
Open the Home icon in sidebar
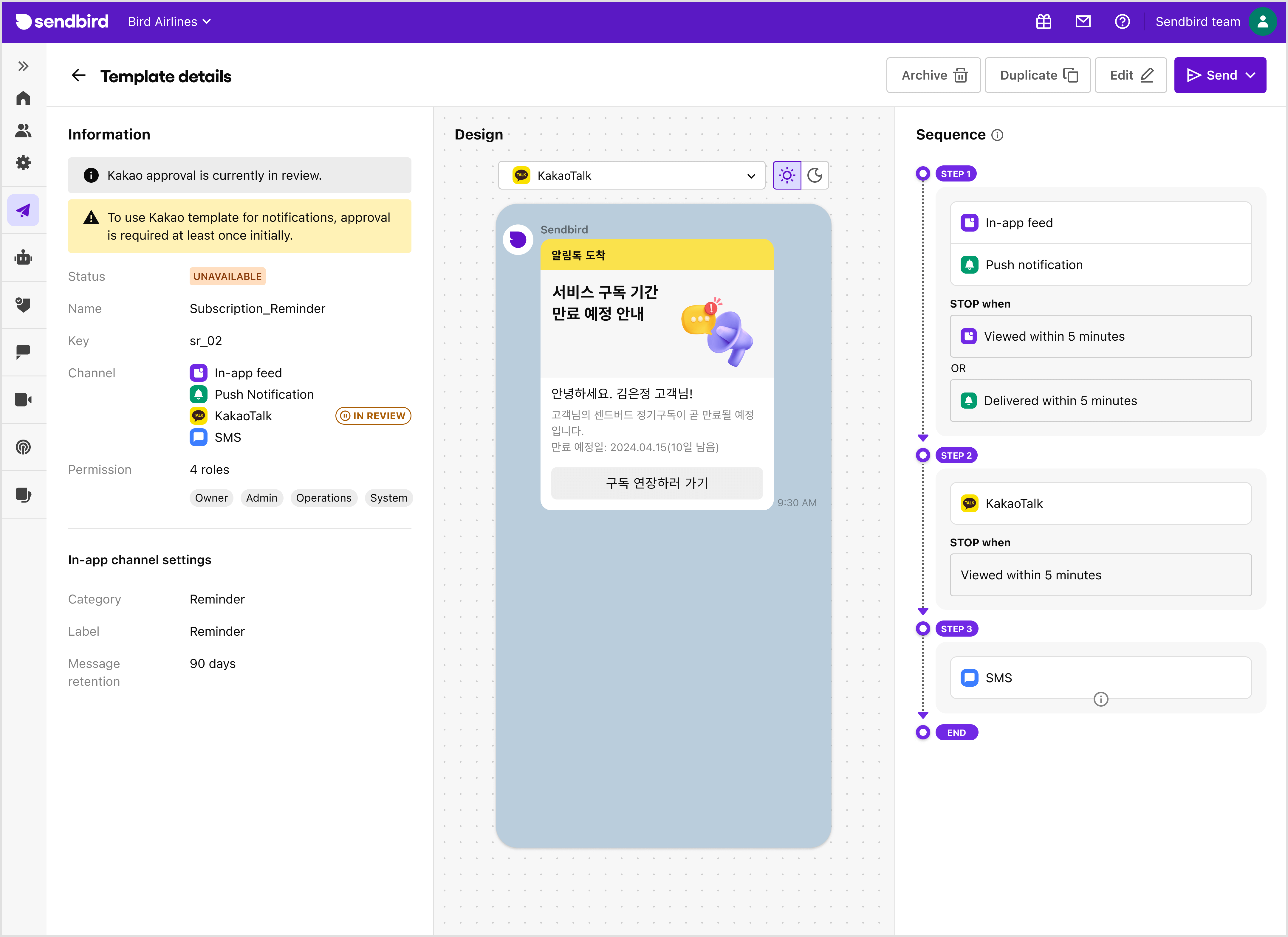pos(23,99)
